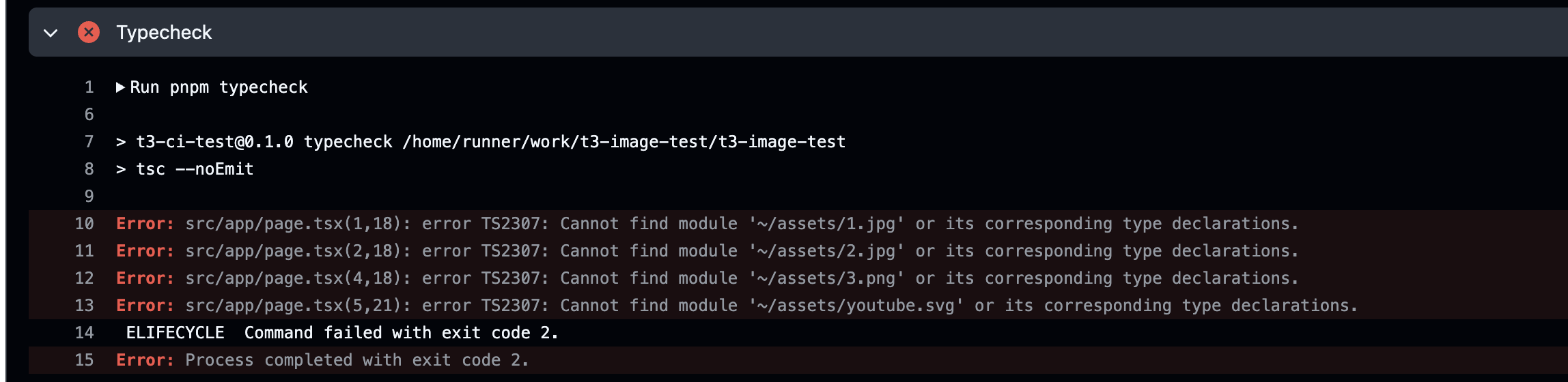Select log line number 6
The width and height of the screenshot is (1568, 382).
[x=89, y=115]
